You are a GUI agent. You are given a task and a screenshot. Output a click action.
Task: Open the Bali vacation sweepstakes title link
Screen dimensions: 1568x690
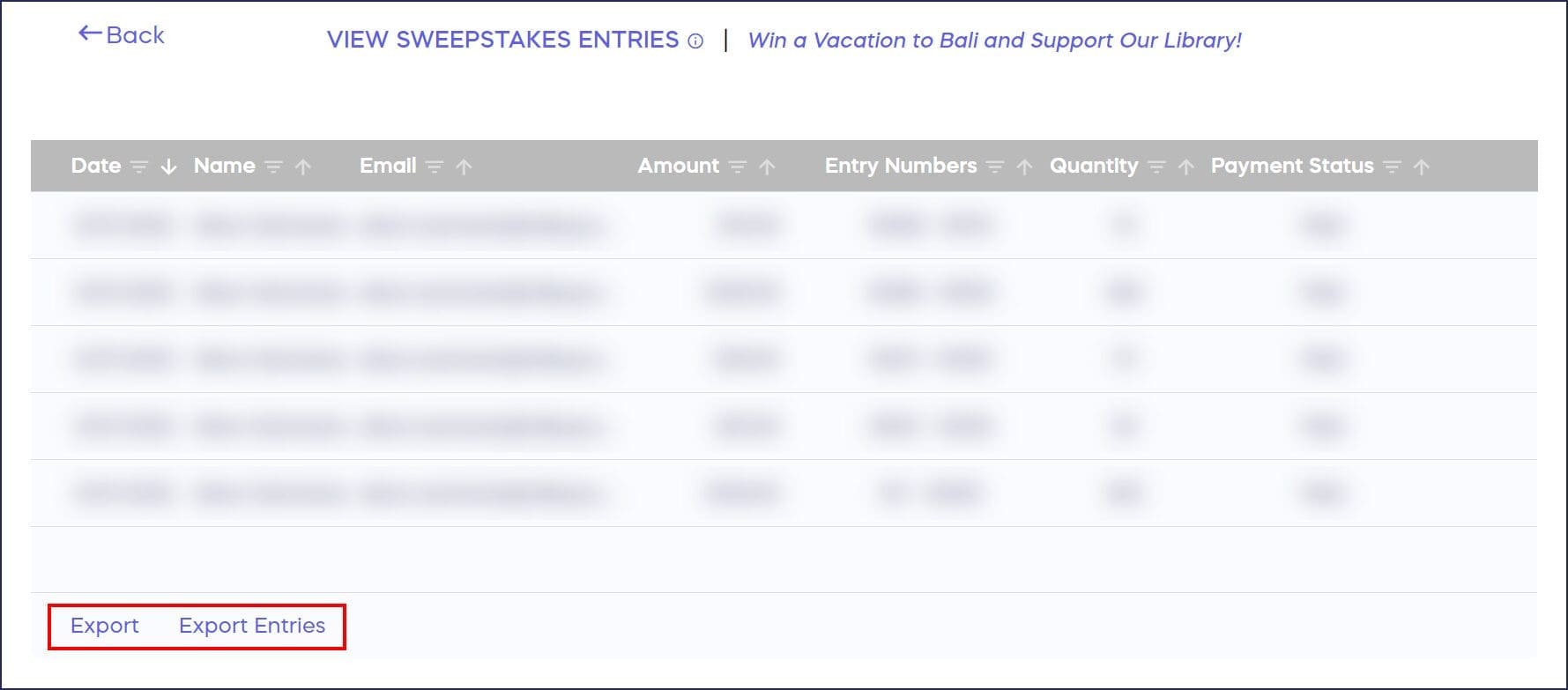pyautogui.click(x=994, y=41)
